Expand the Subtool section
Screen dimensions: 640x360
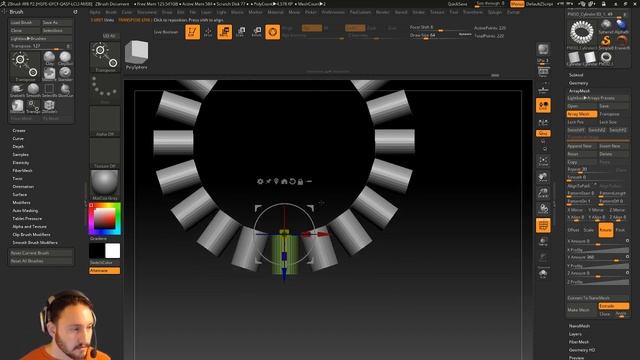(x=576, y=75)
